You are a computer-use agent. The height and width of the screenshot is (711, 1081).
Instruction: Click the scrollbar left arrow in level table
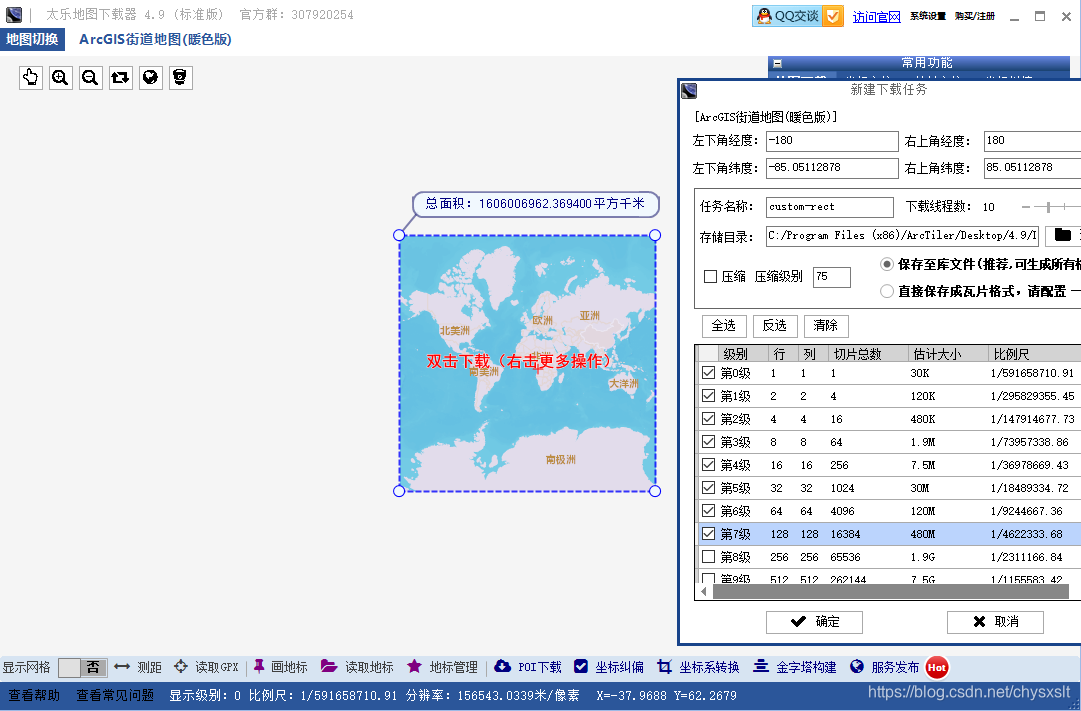coord(704,592)
